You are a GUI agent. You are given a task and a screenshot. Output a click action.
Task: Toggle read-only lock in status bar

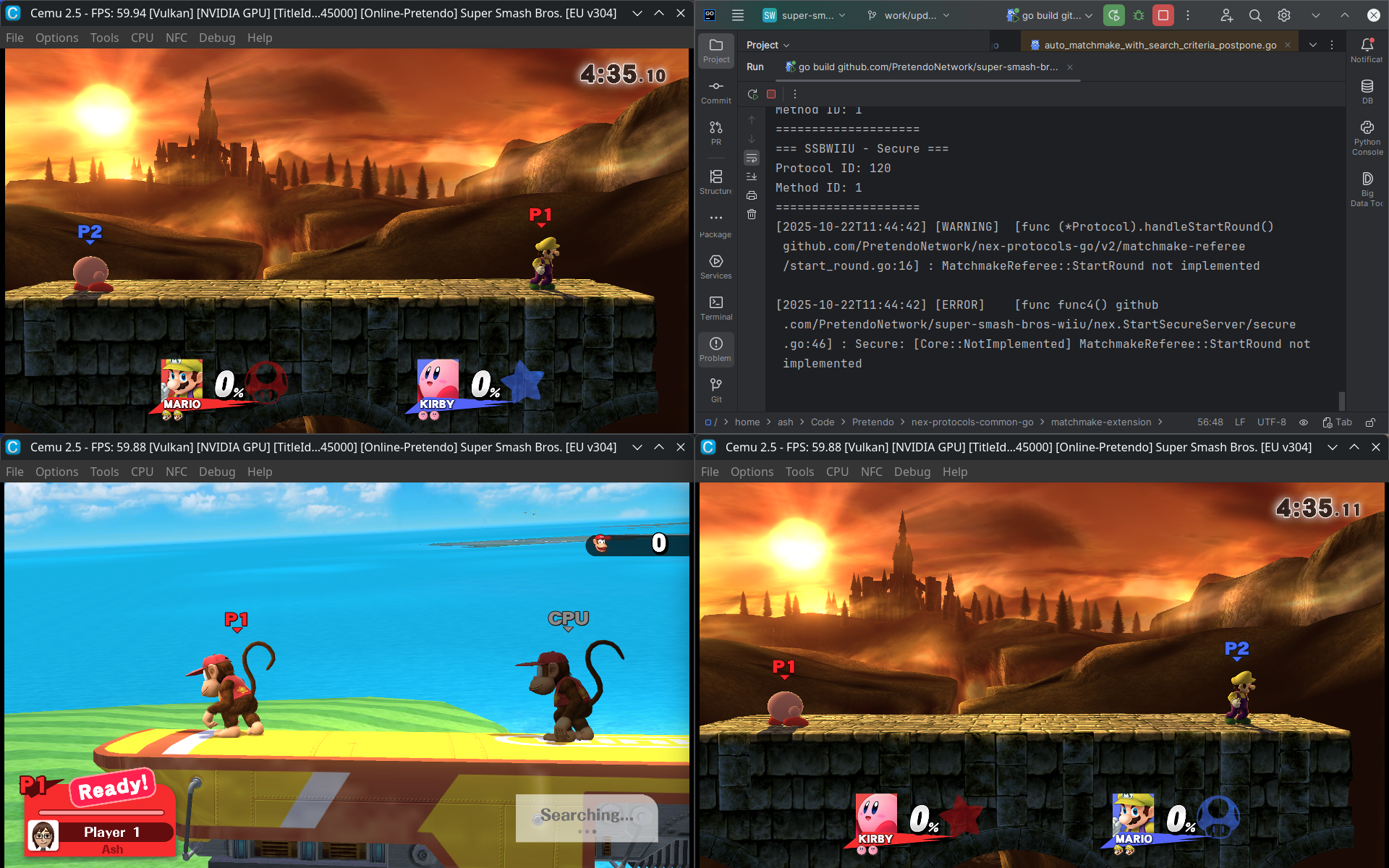tap(1370, 422)
